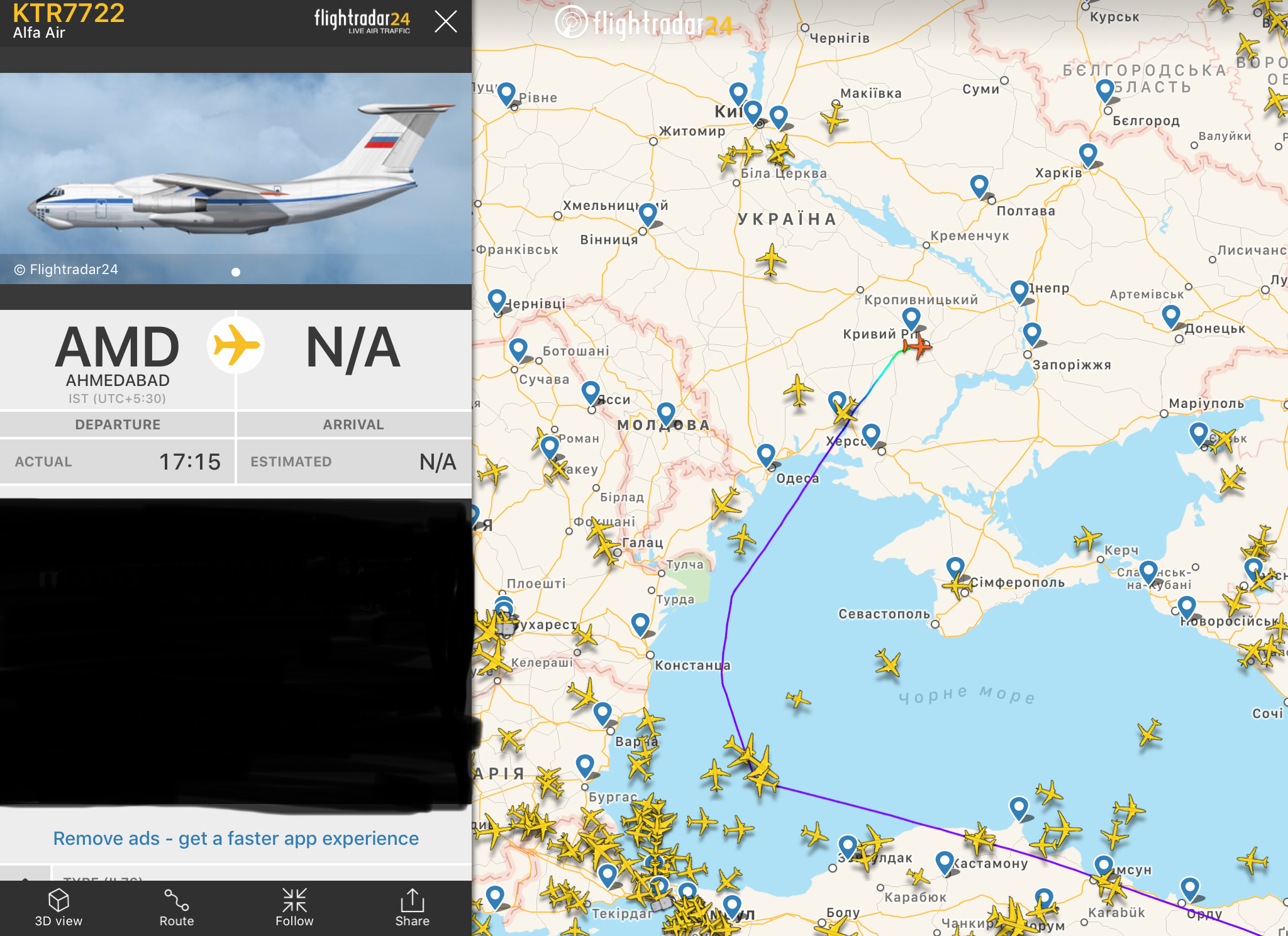Screen dimensions: 1288x936
Task: Open the 3D view
Action: [x=58, y=908]
